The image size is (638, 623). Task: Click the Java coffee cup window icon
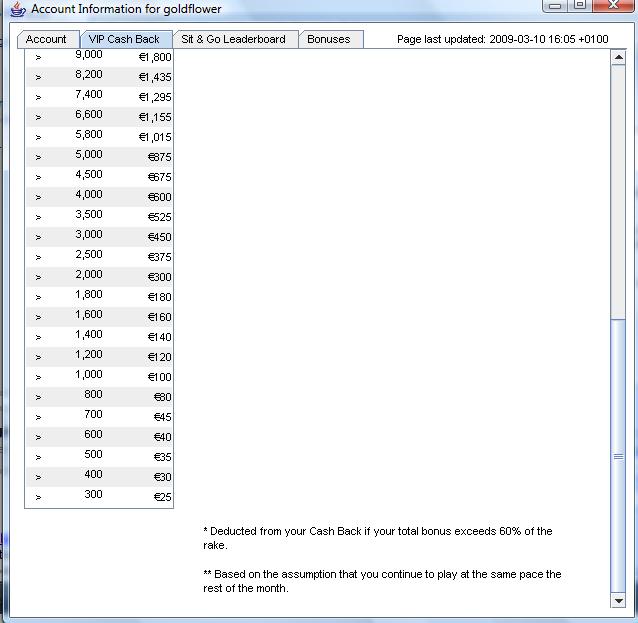[x=17, y=9]
